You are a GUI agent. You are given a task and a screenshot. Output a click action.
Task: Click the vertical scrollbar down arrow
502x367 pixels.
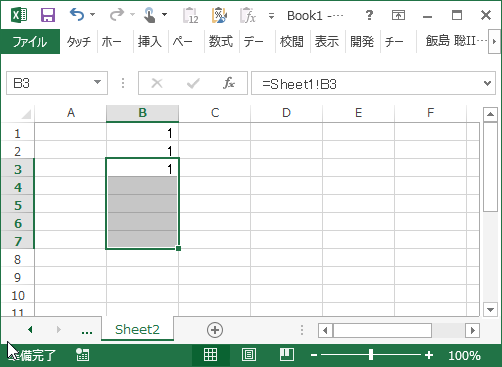[490, 309]
